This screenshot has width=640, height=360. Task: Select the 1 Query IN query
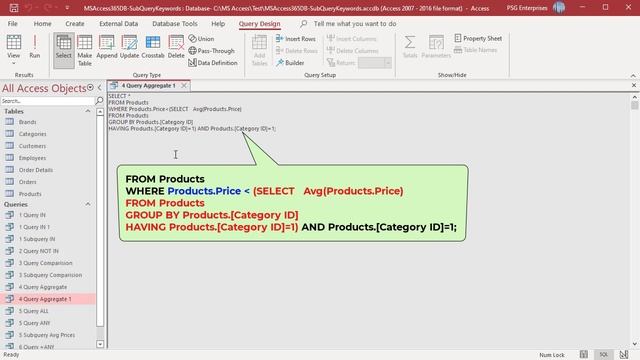point(32,215)
